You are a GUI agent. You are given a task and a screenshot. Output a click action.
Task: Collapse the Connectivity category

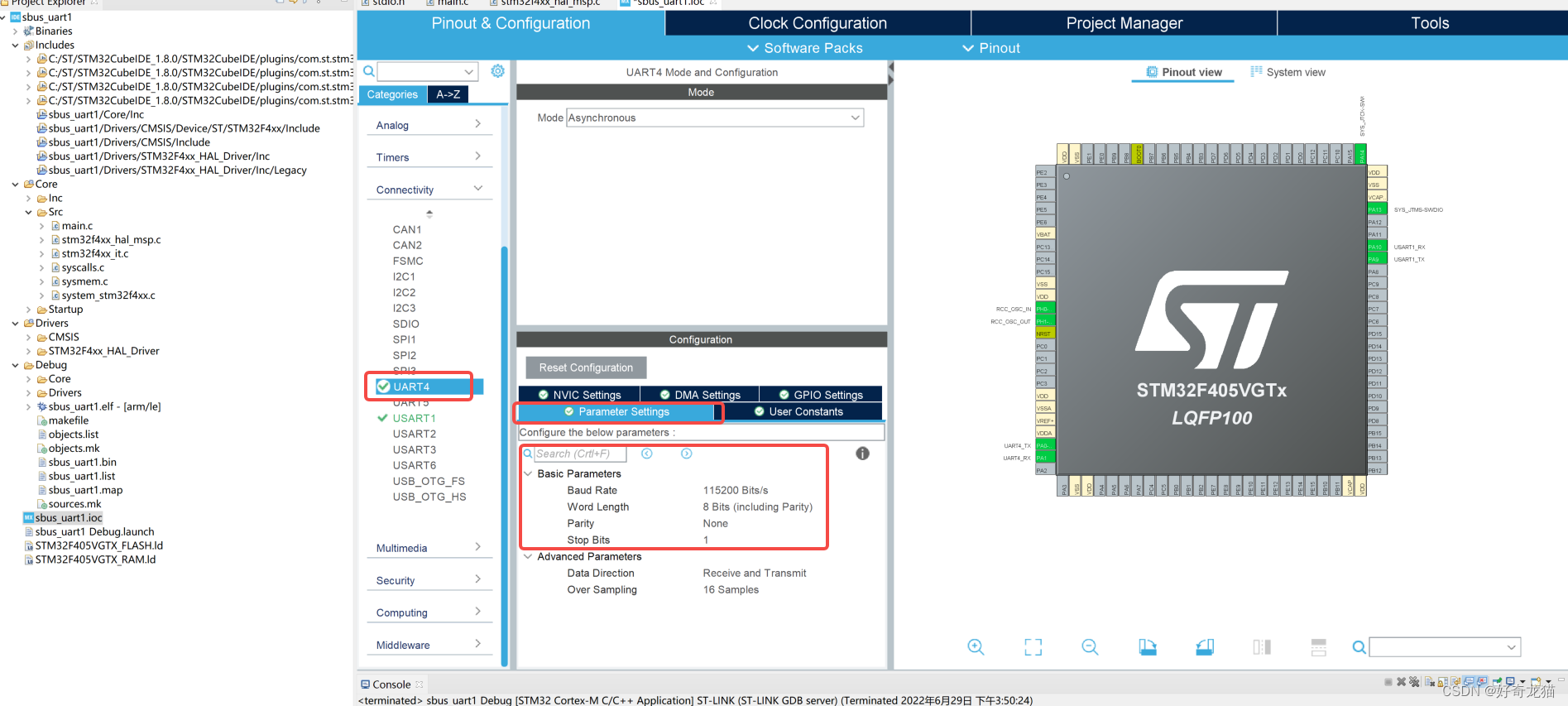point(429,190)
